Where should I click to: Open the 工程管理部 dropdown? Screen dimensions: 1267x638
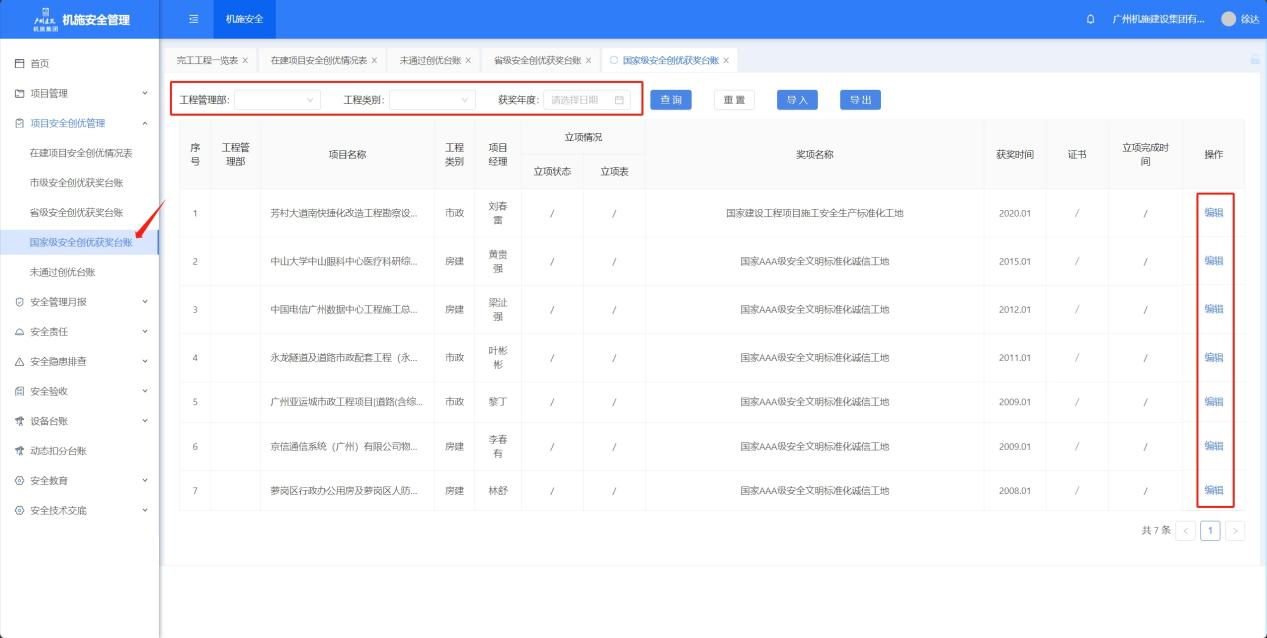[277, 100]
